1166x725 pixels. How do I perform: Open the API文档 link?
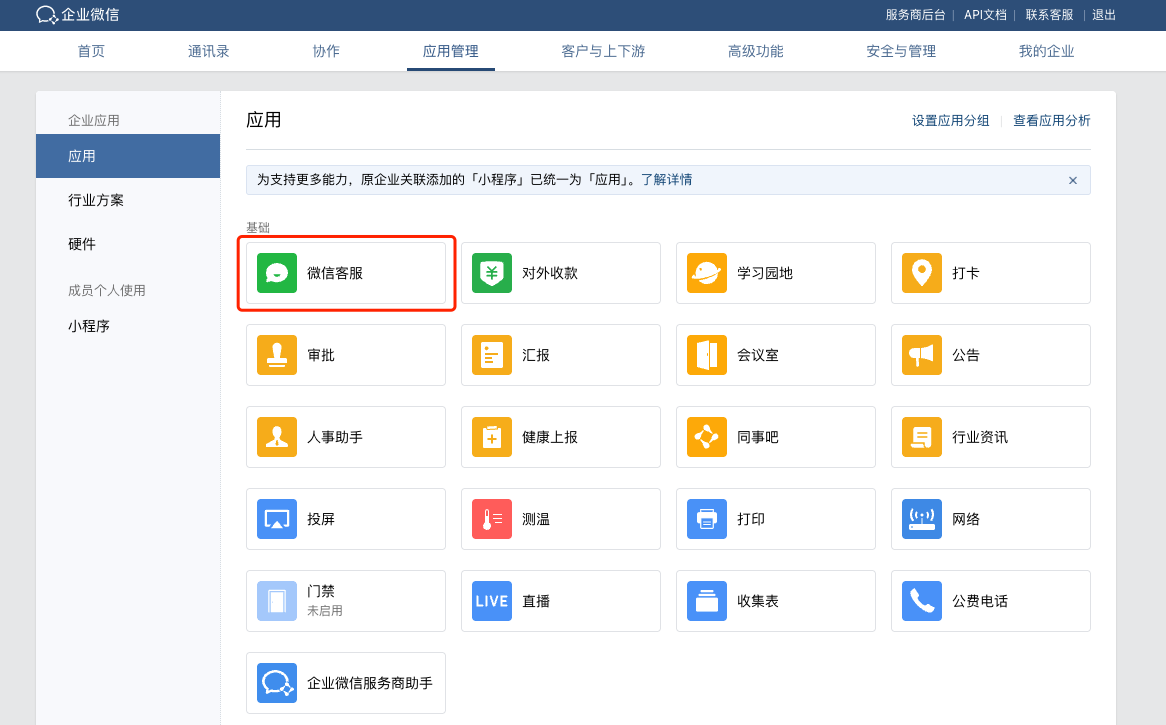985,15
